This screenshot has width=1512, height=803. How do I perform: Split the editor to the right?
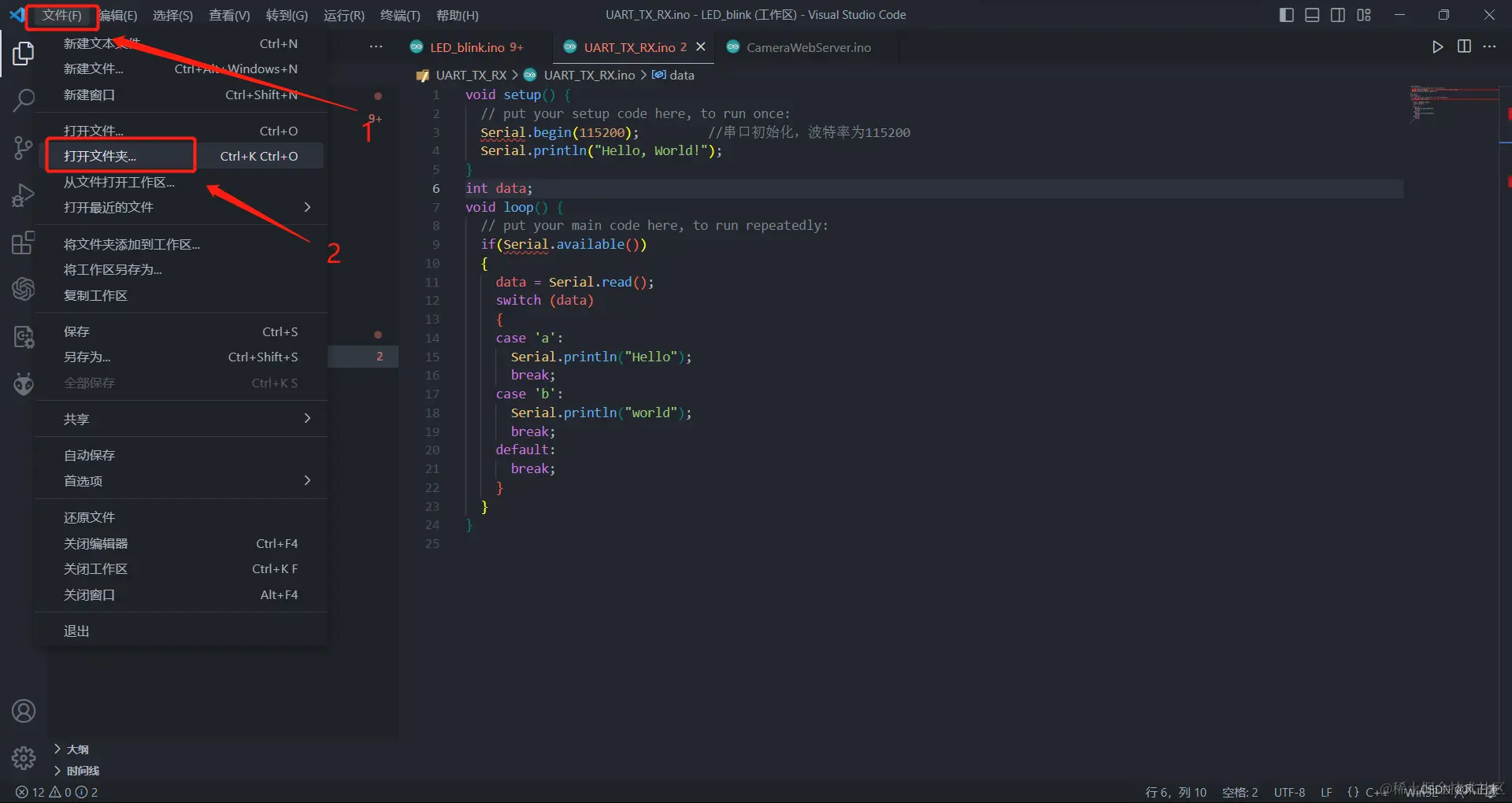coord(1464,46)
